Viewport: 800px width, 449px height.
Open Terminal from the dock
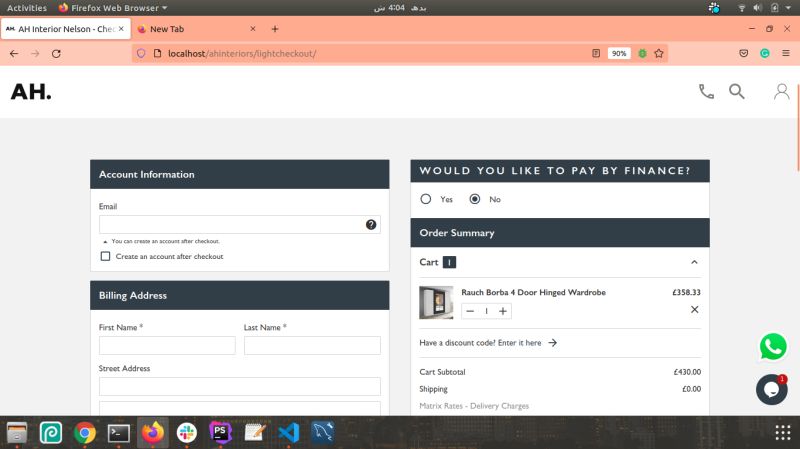coord(118,433)
